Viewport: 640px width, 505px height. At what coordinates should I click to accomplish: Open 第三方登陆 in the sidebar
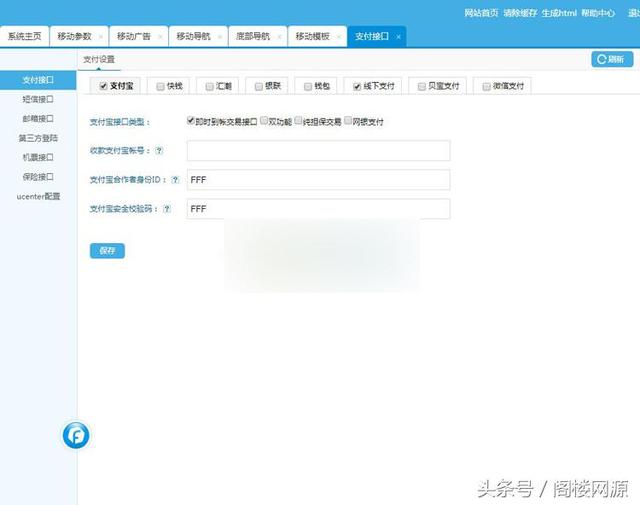pos(38,138)
